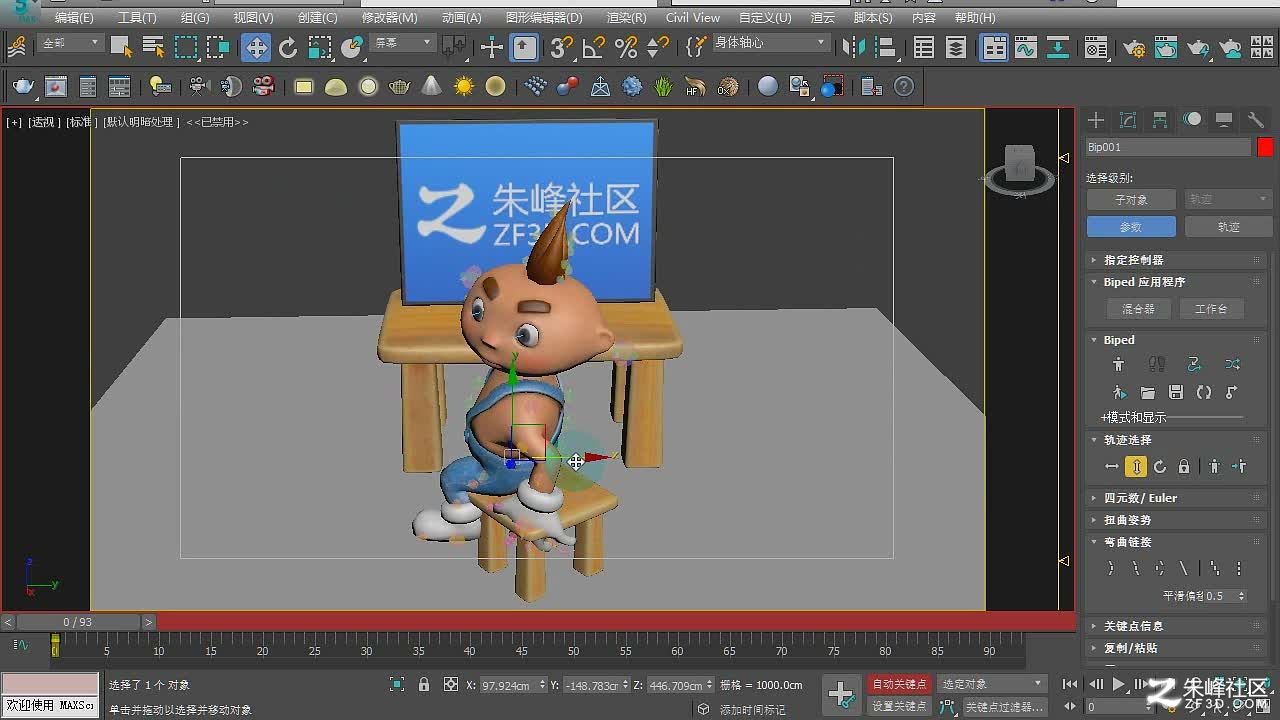Collapse the Biped 应用程序 rollout
The height and width of the screenshot is (720, 1280).
1176,282
